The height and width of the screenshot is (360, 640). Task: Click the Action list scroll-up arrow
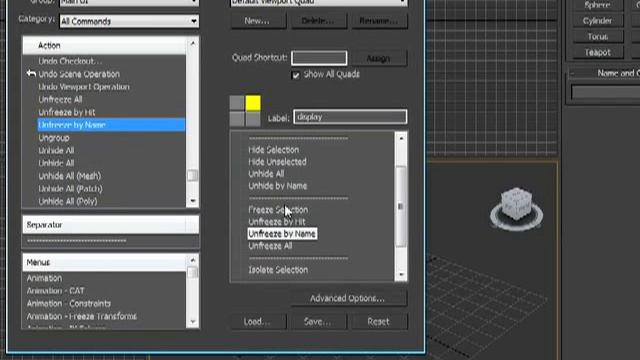pyautogui.click(x=193, y=43)
